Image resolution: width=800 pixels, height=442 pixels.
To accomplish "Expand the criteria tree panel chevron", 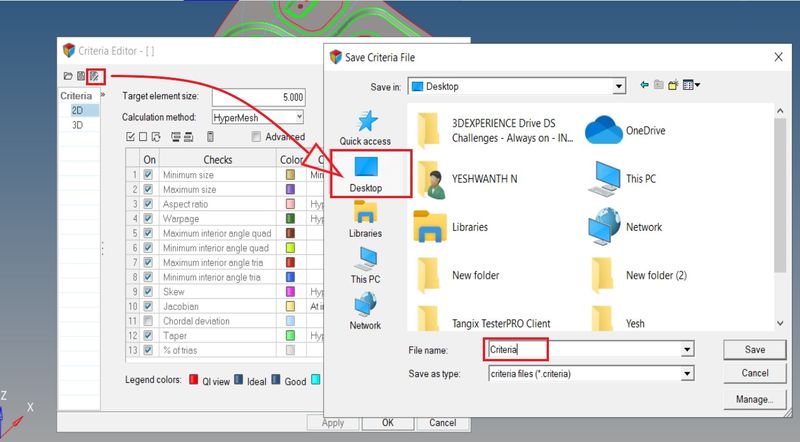I will (x=103, y=95).
